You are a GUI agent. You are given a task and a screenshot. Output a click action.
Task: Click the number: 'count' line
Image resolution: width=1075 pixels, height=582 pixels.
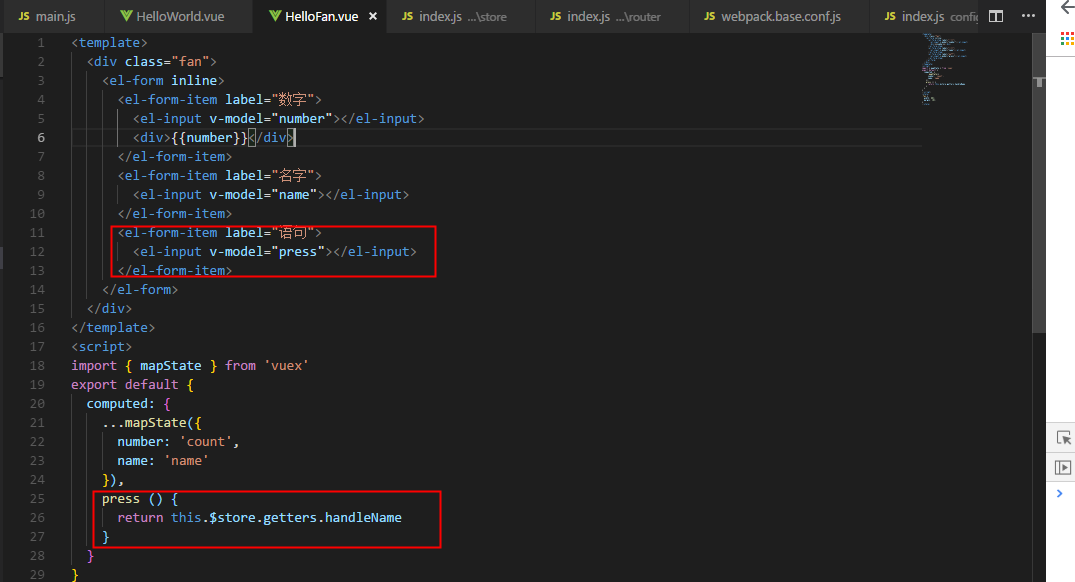pyautogui.click(x=178, y=441)
